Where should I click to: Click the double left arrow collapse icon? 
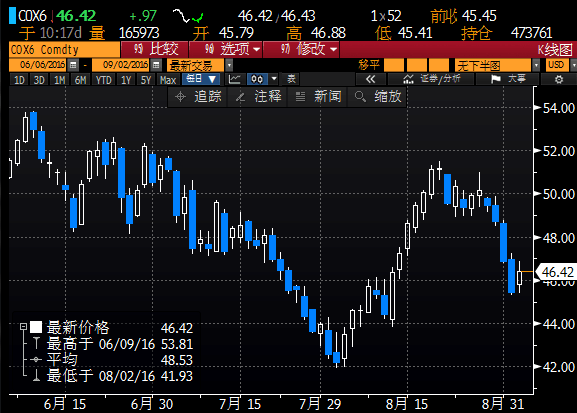pos(371,79)
